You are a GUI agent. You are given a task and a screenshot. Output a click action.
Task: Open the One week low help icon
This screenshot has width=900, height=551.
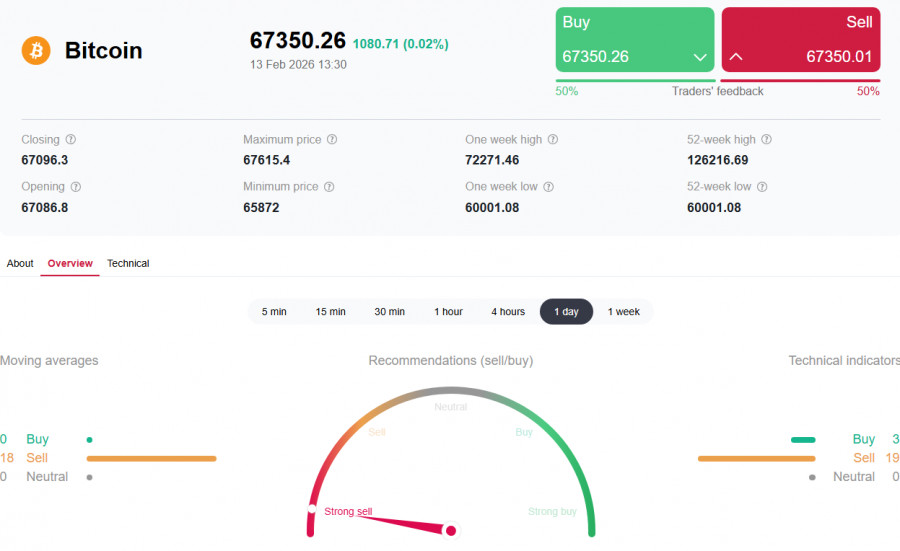pos(549,187)
